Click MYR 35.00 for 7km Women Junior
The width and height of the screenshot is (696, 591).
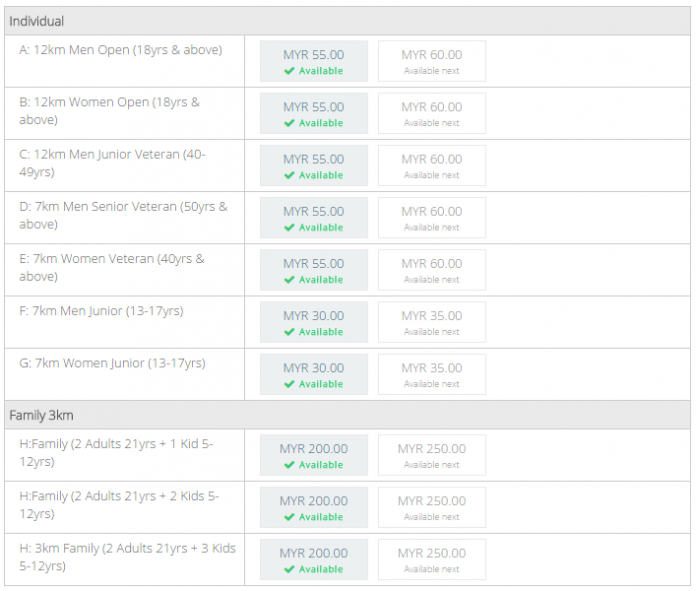click(x=431, y=373)
